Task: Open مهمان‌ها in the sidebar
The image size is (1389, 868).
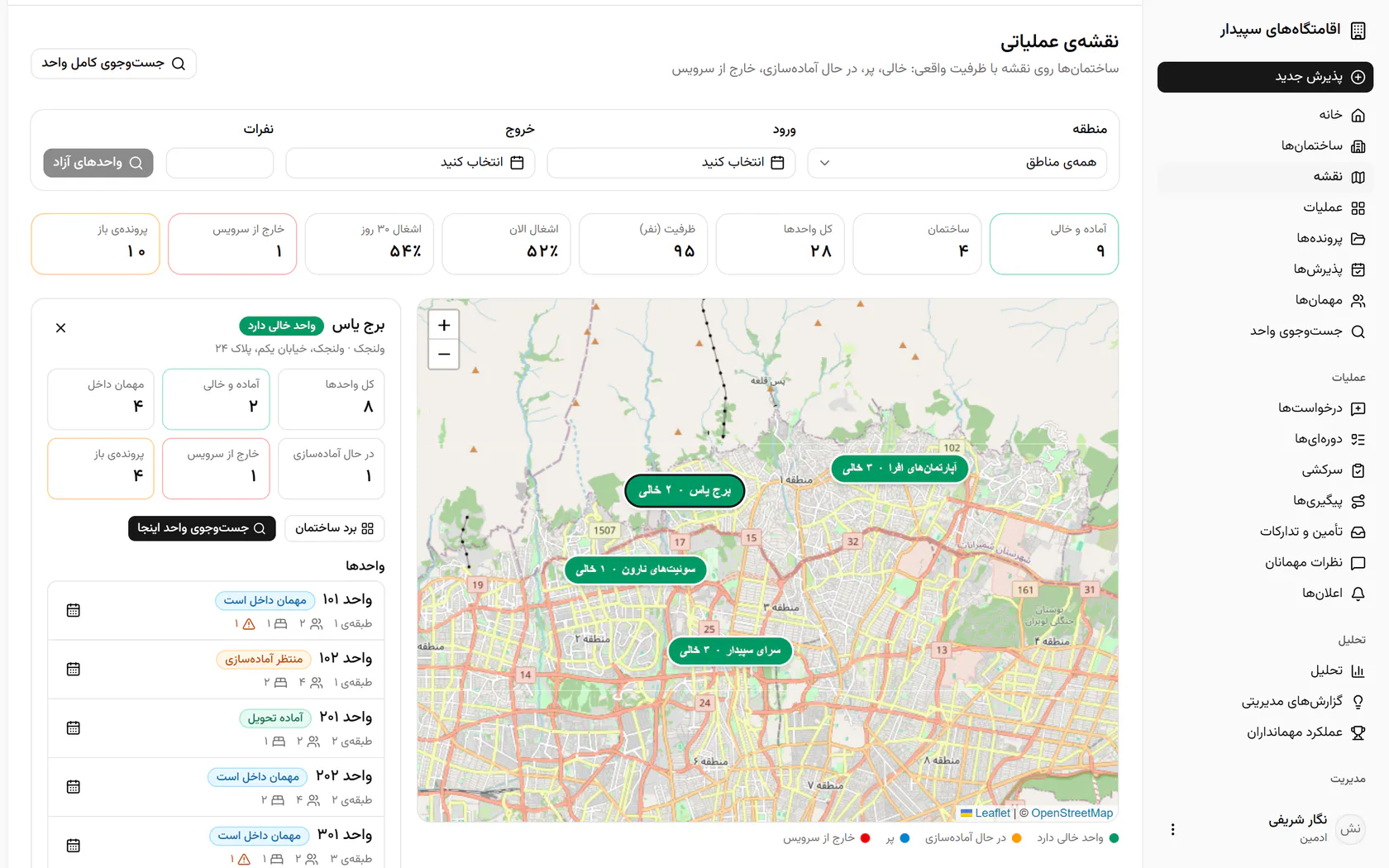Action: point(1265,300)
